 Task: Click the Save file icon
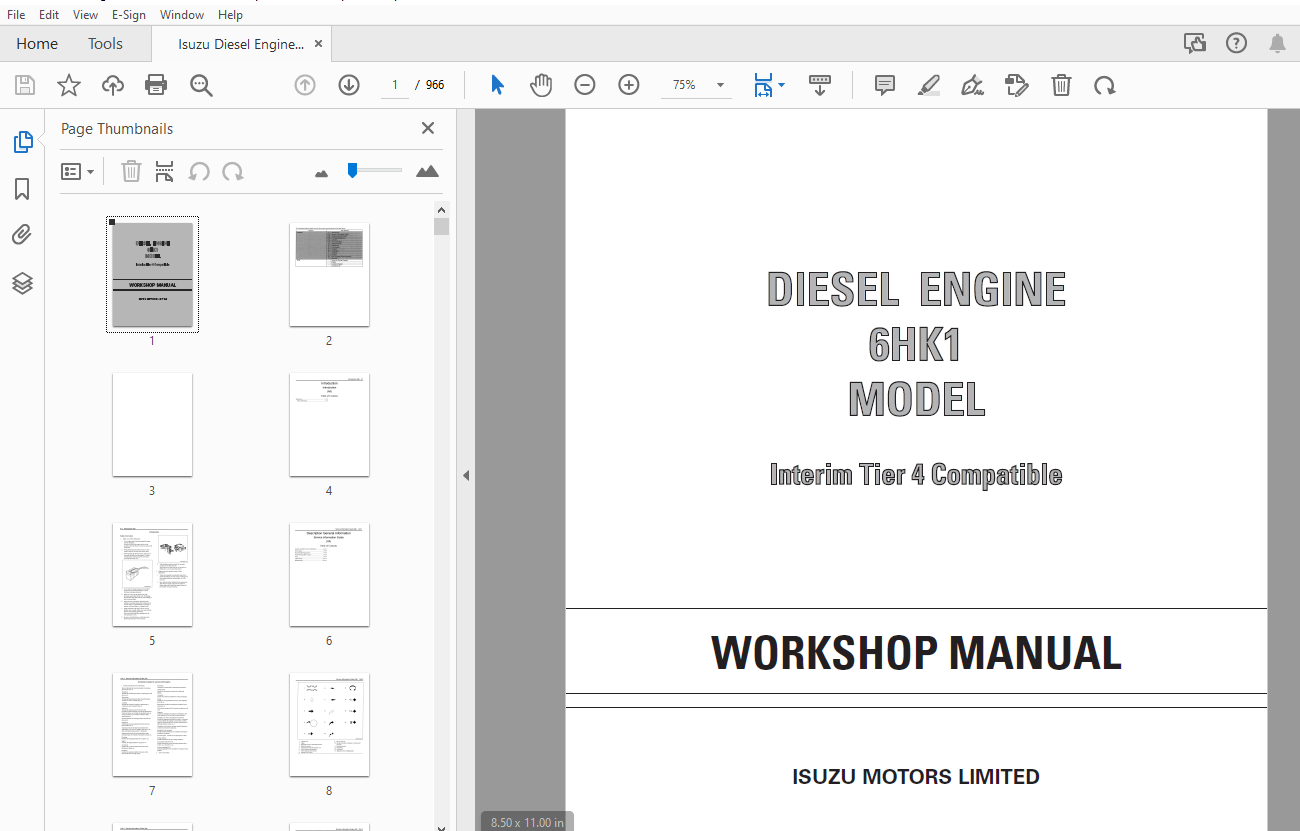[x=24, y=85]
